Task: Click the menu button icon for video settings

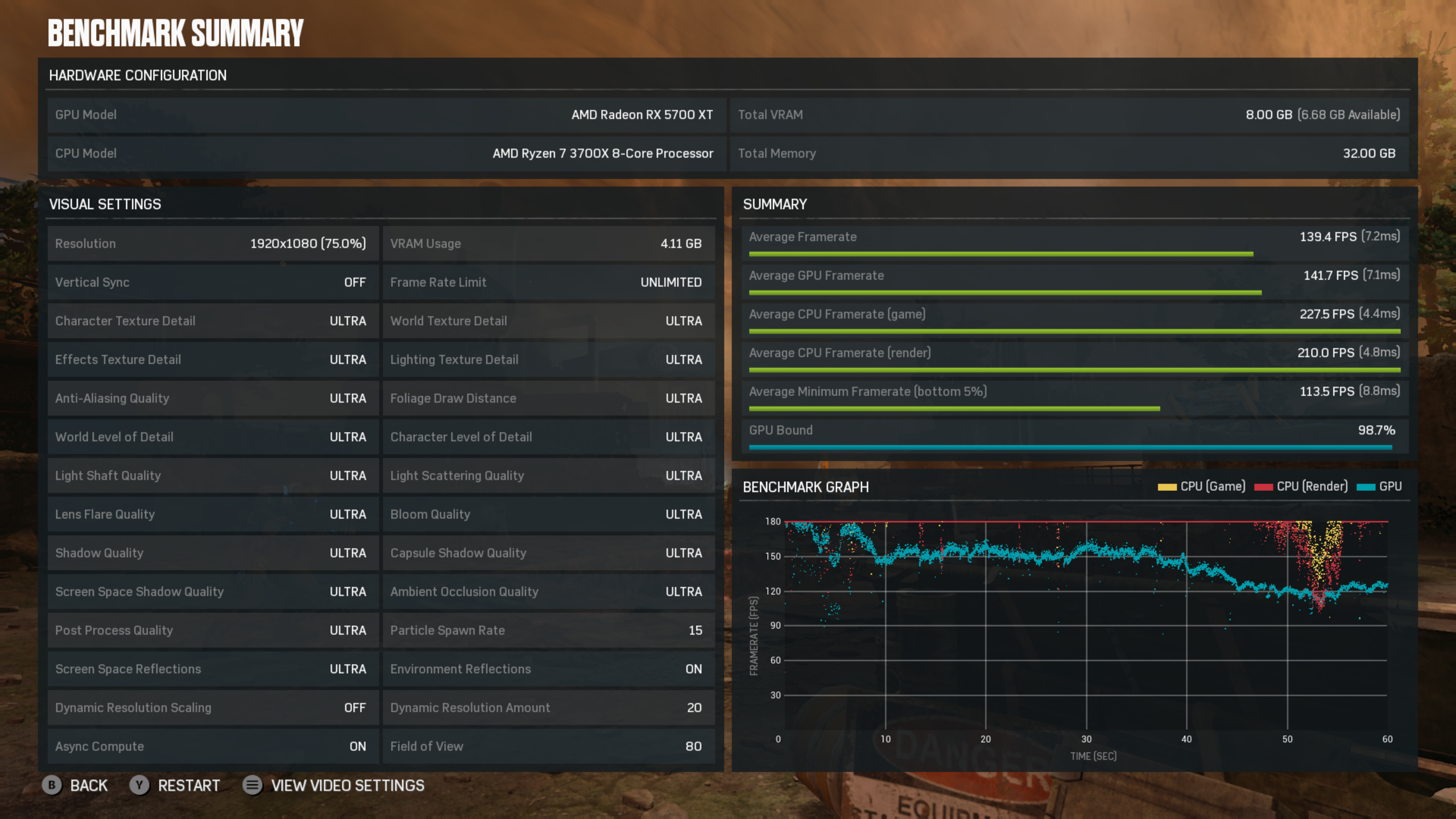Action: coord(253,785)
